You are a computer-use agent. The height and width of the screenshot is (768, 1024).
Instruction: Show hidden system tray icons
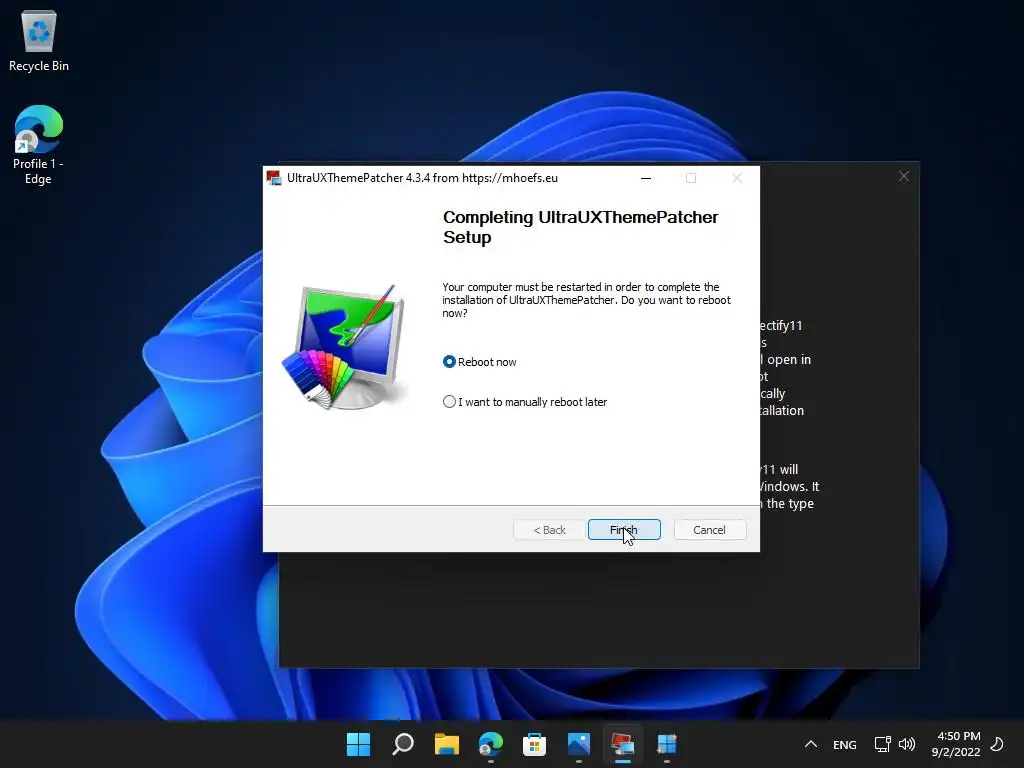tap(810, 744)
